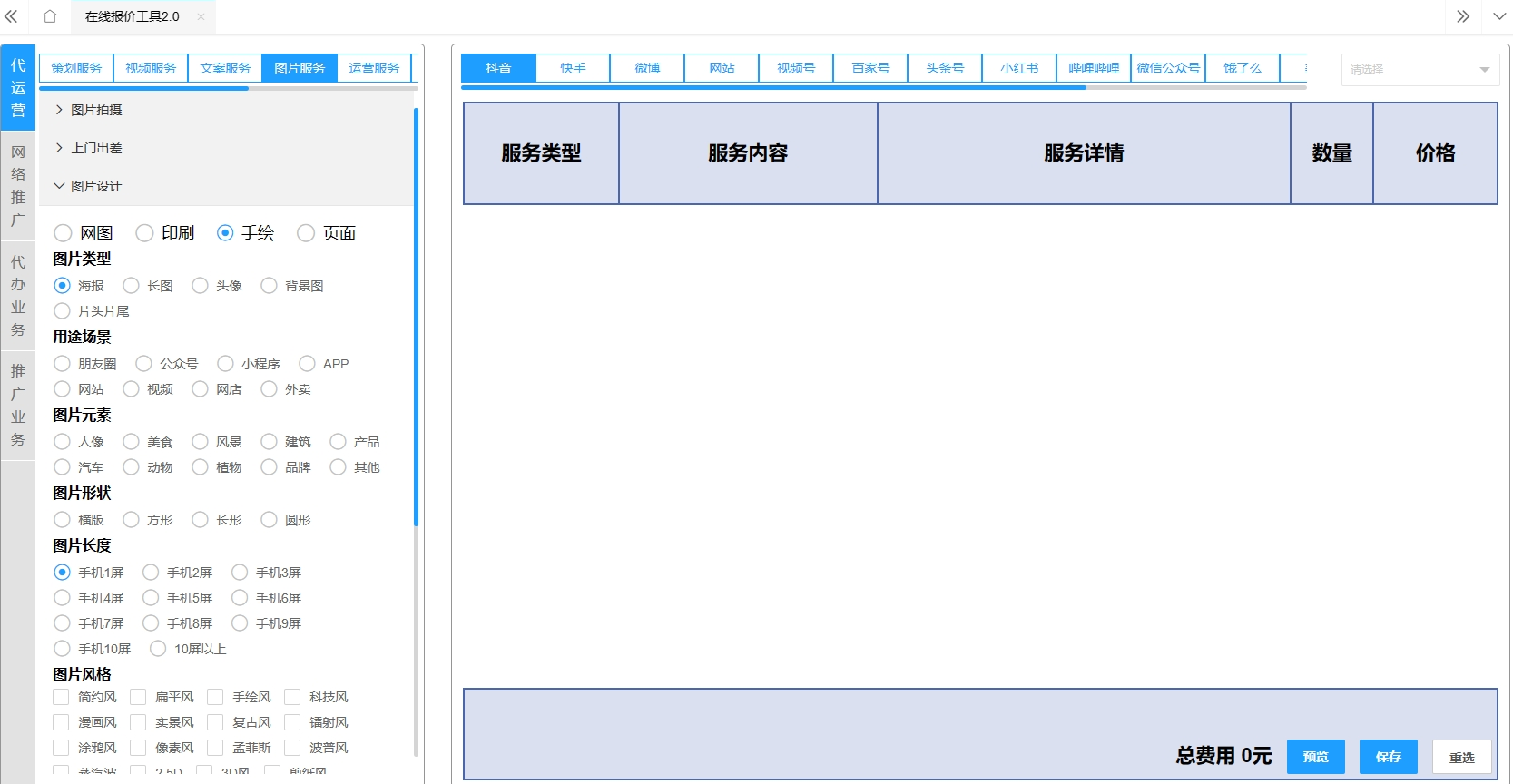Switch to the 视频服务 tab

[151, 68]
